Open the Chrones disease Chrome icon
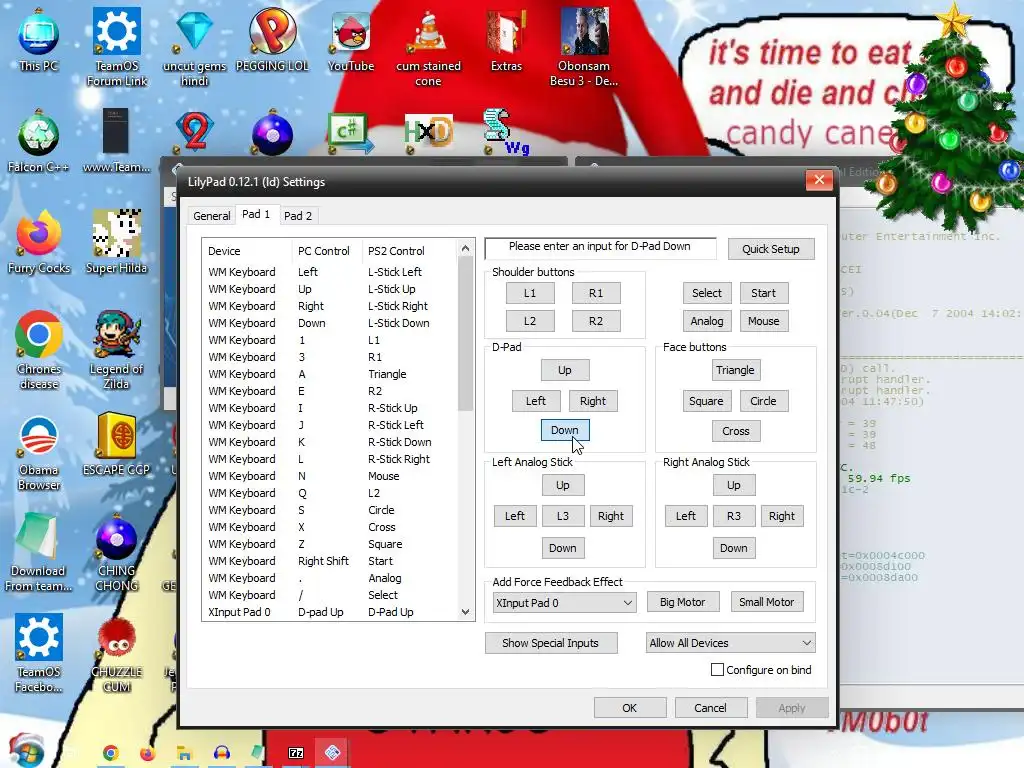1024x768 pixels. pos(39,349)
